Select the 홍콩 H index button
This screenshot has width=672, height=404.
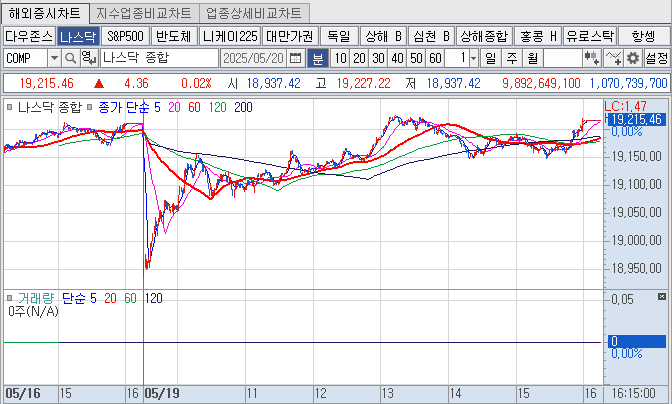pyautogui.click(x=538, y=36)
